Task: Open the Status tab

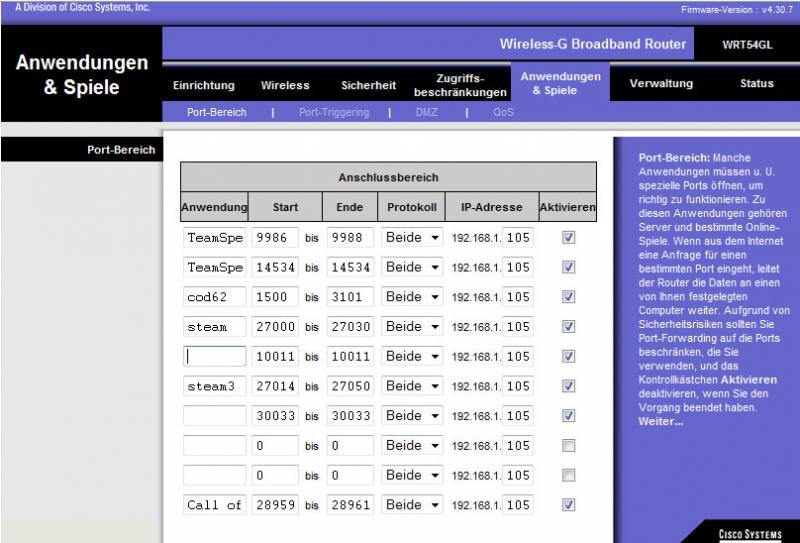Action: 756,84
